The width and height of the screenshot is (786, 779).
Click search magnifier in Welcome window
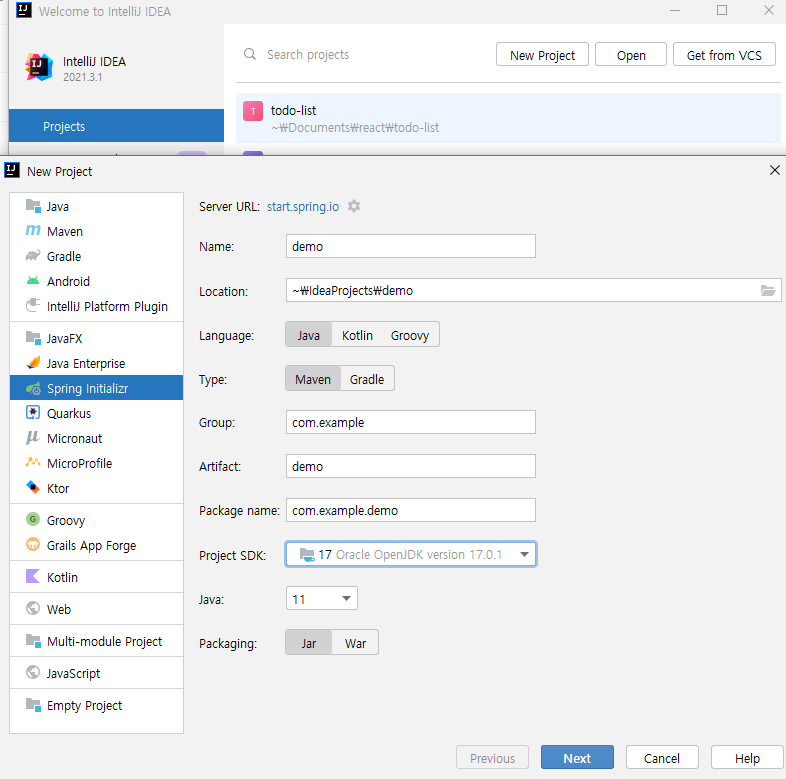point(250,54)
